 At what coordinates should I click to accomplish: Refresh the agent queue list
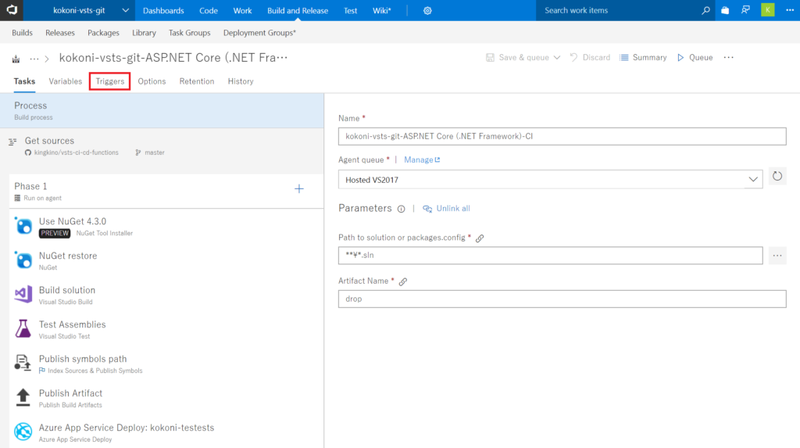pos(777,177)
